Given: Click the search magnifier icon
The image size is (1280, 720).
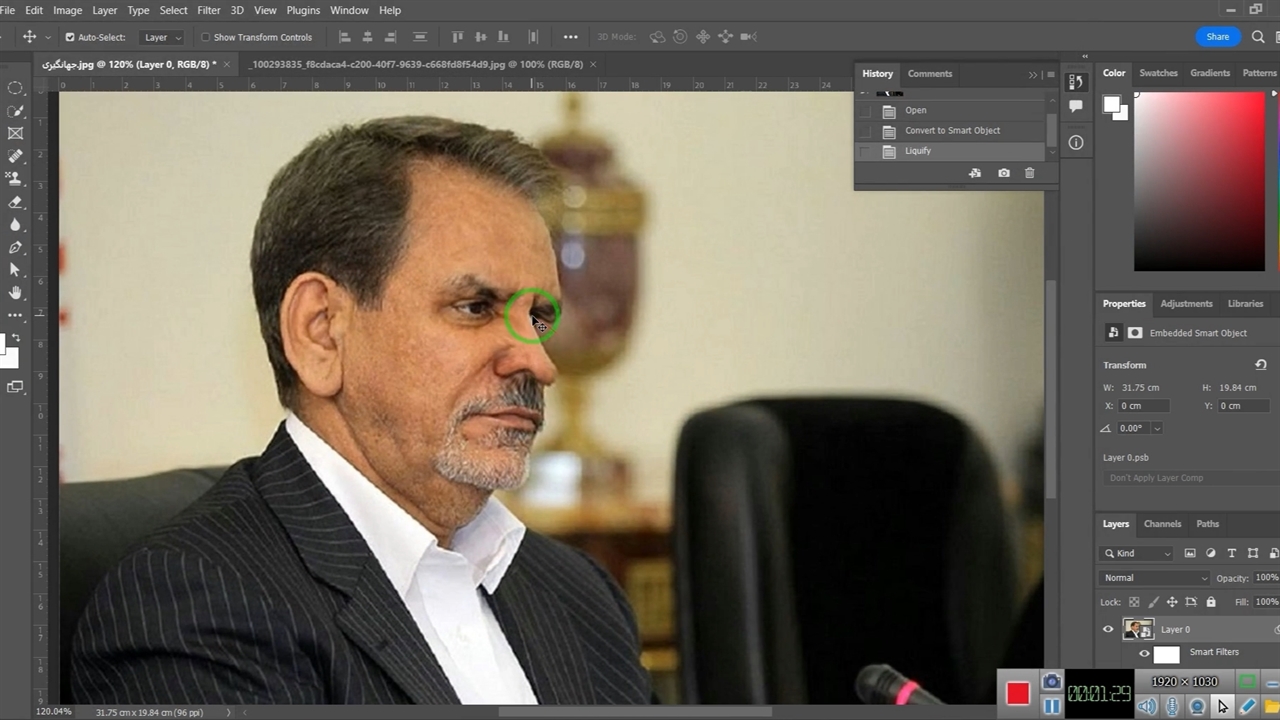Looking at the screenshot, I should [x=1258, y=37].
